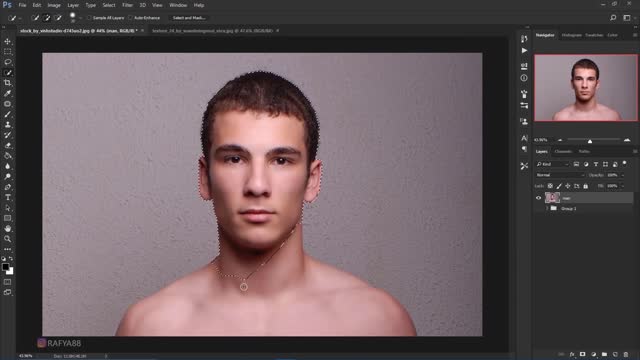Screen dimensions: 640x360
Task: Enable Sample All Layers checkbox
Action: (x=89, y=18)
